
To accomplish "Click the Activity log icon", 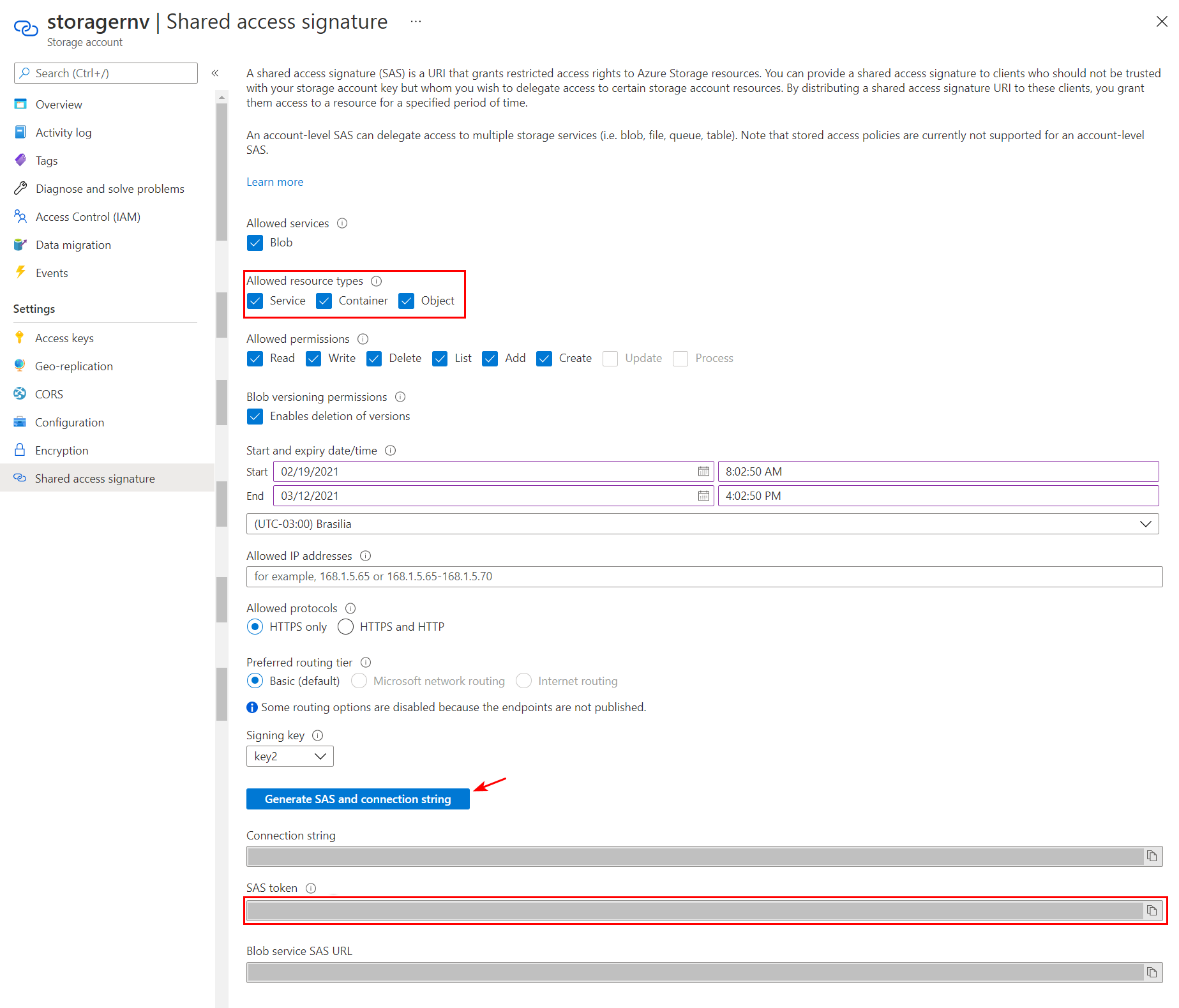I will tap(20, 132).
